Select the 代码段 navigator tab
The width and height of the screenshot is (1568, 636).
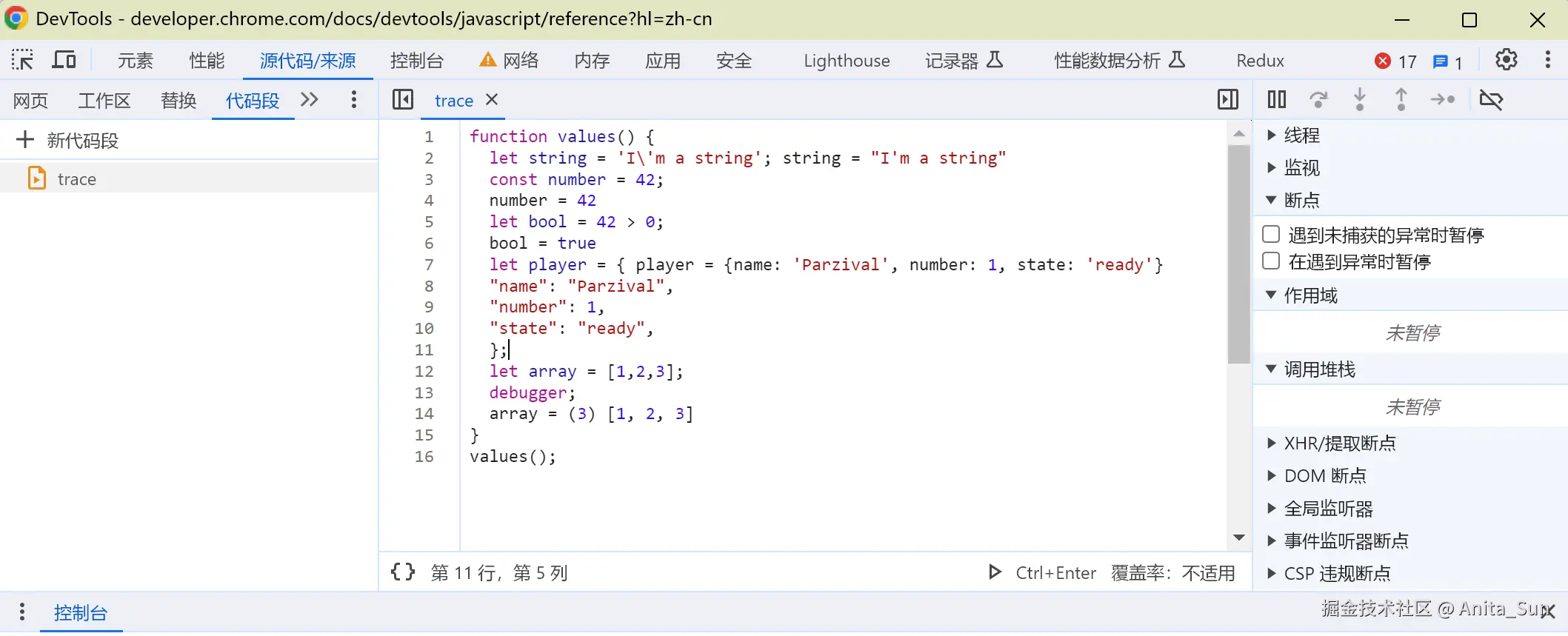pyautogui.click(x=253, y=100)
